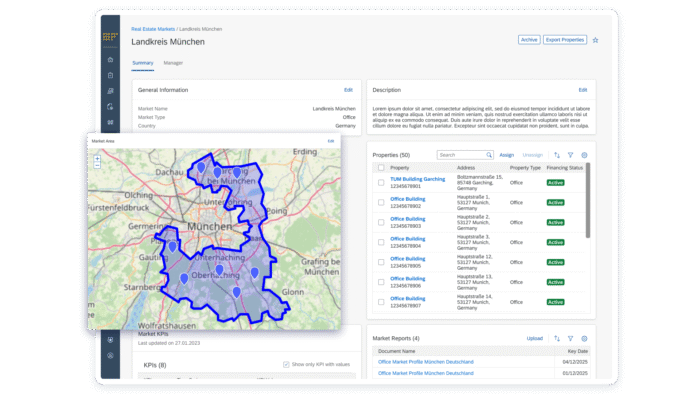700x394 pixels.
Task: Click the Properties list vertical scrollbar
Action: click(588, 200)
